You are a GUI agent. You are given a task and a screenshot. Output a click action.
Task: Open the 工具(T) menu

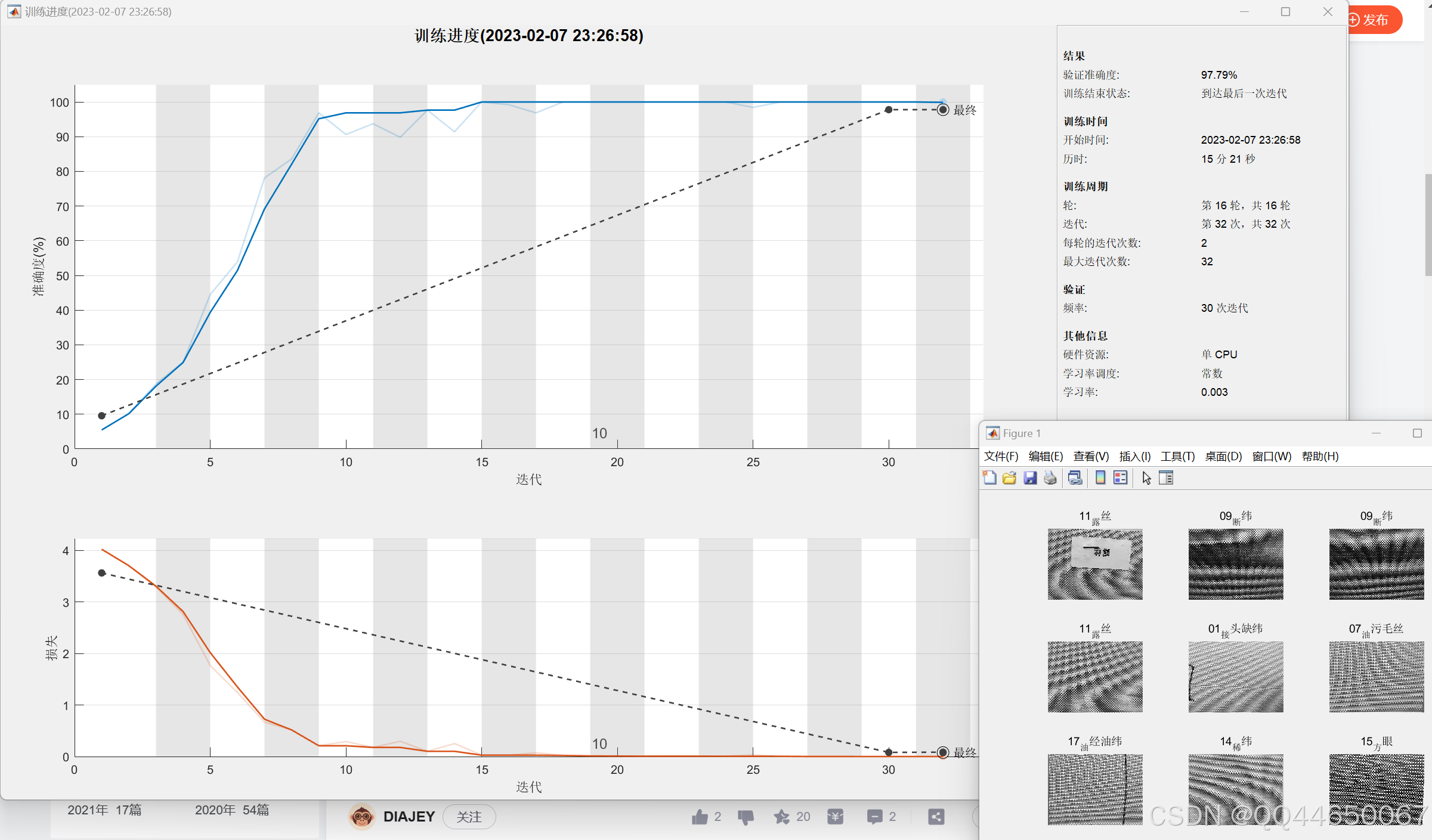(1177, 456)
